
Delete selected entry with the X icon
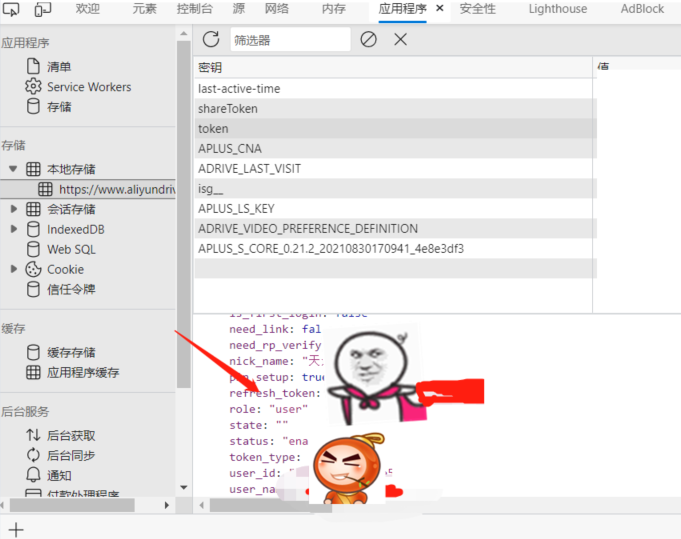(x=400, y=40)
